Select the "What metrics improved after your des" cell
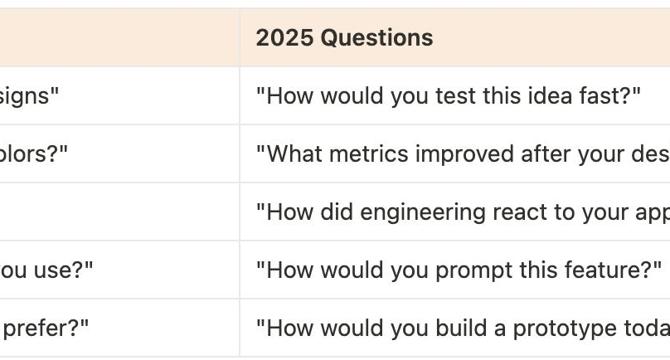Image resolution: width=670 pixels, height=360 pixels. tap(455, 154)
